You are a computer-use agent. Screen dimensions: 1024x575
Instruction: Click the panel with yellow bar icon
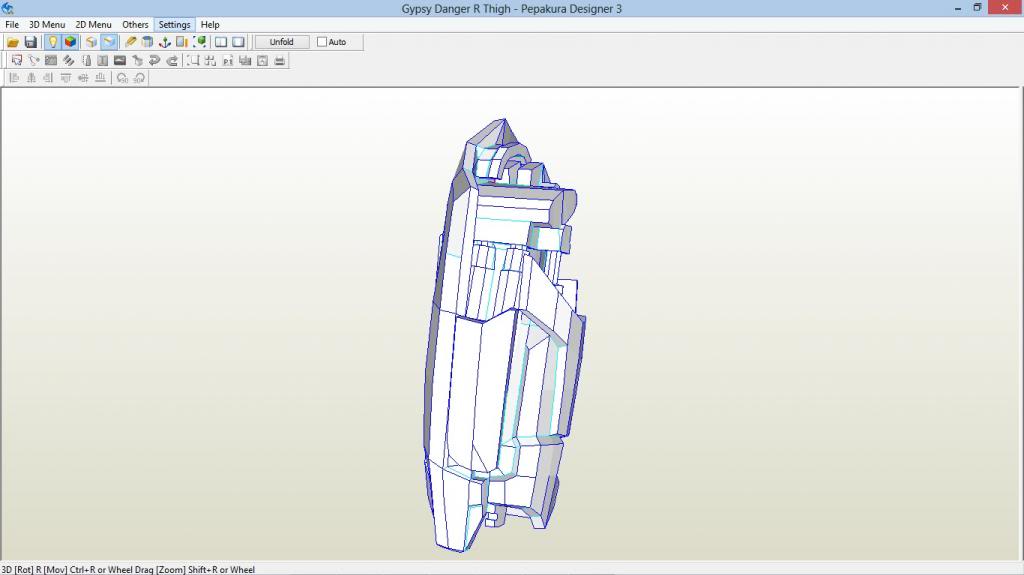click(182, 42)
